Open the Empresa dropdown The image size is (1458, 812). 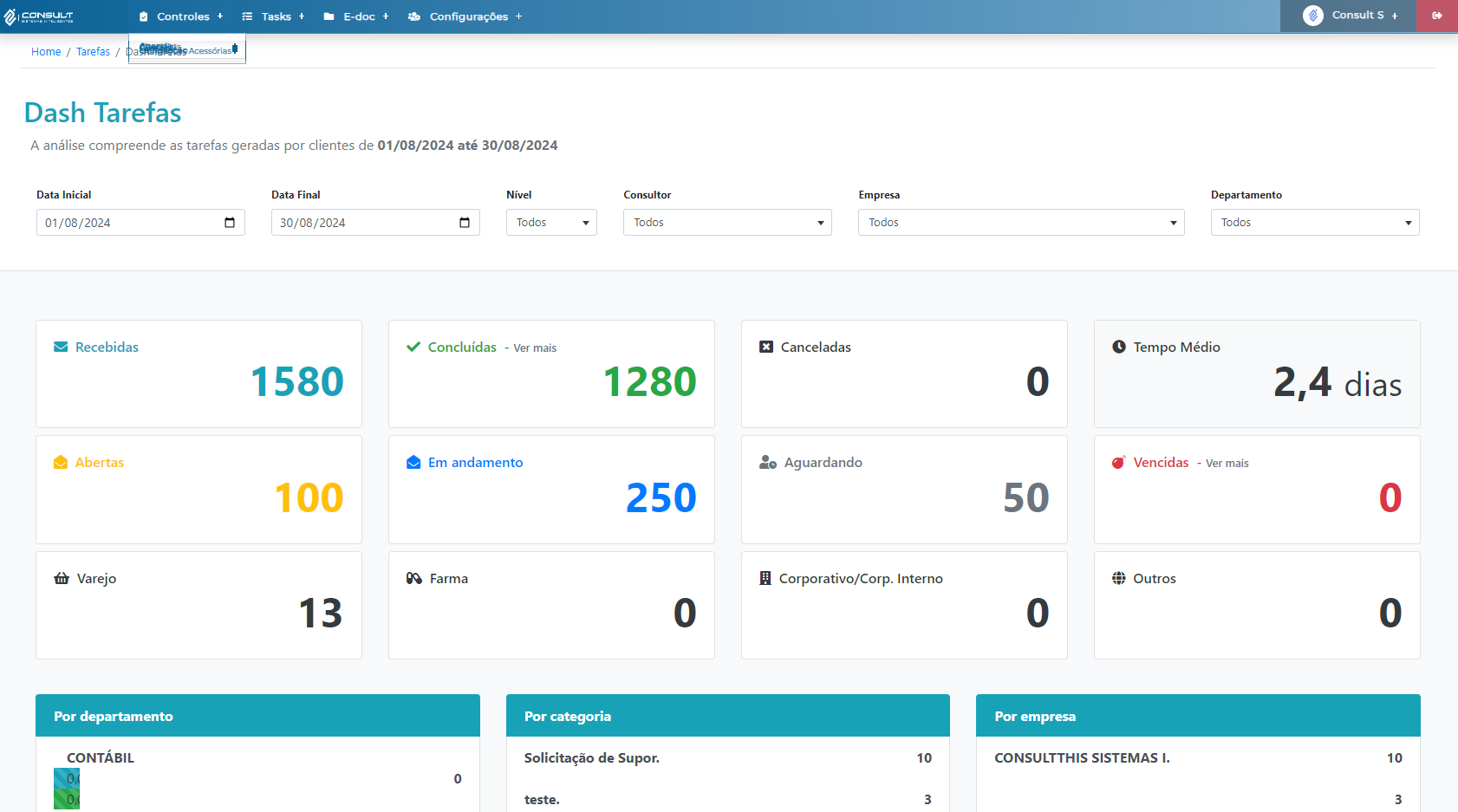click(1021, 223)
